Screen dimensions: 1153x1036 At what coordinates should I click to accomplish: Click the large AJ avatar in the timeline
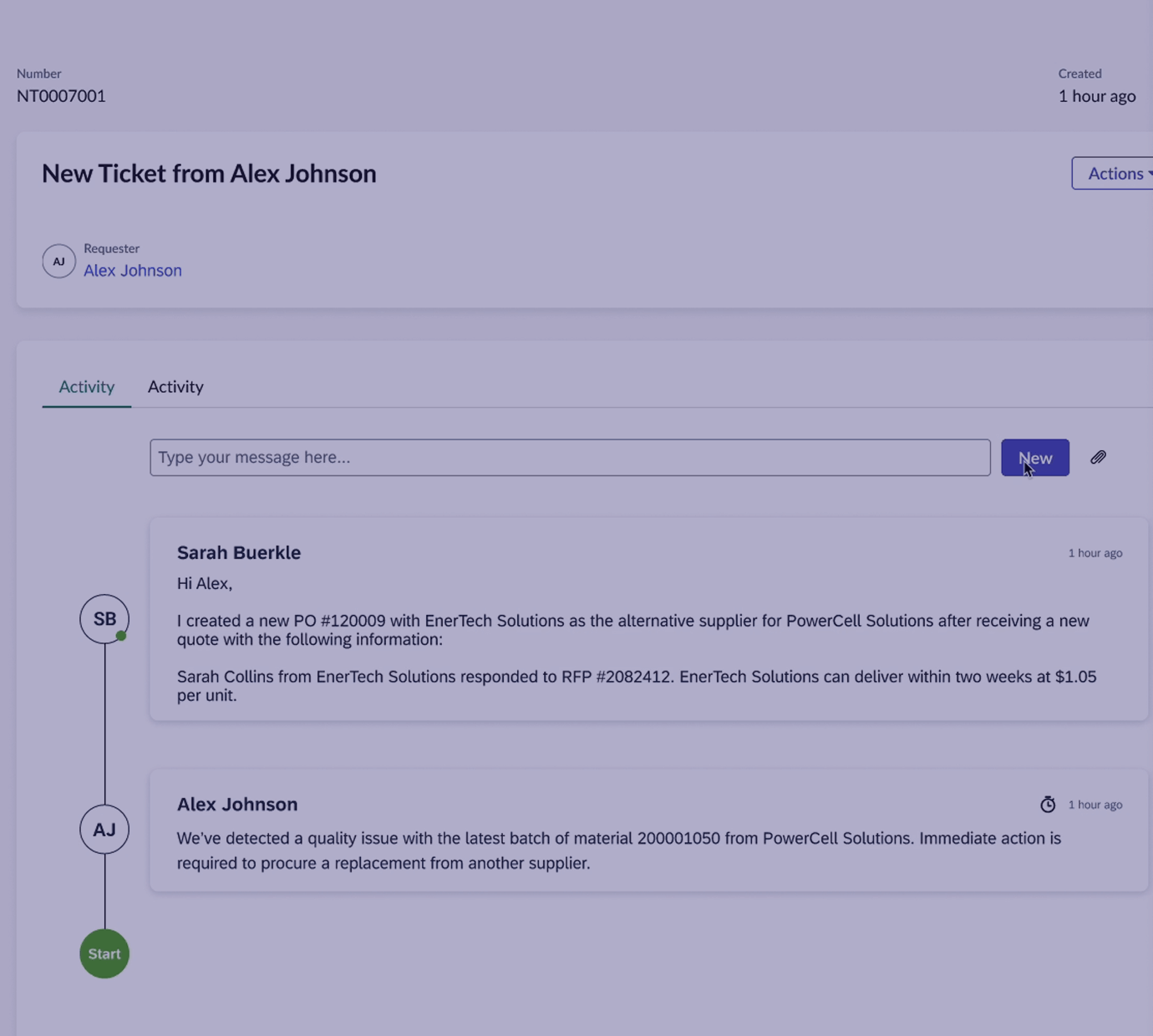[x=104, y=830]
